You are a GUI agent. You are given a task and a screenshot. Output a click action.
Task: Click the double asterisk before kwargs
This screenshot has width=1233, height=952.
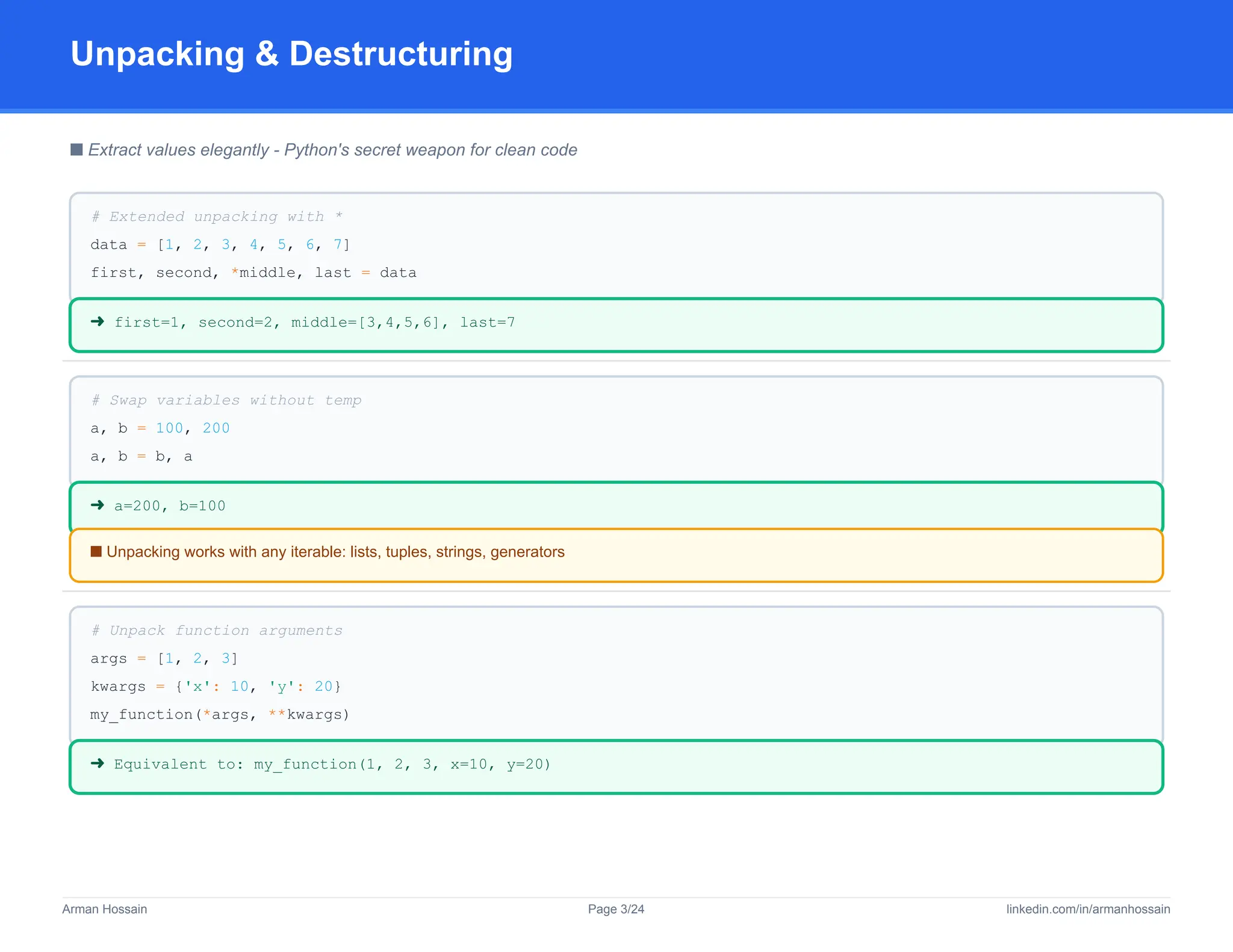tap(277, 714)
